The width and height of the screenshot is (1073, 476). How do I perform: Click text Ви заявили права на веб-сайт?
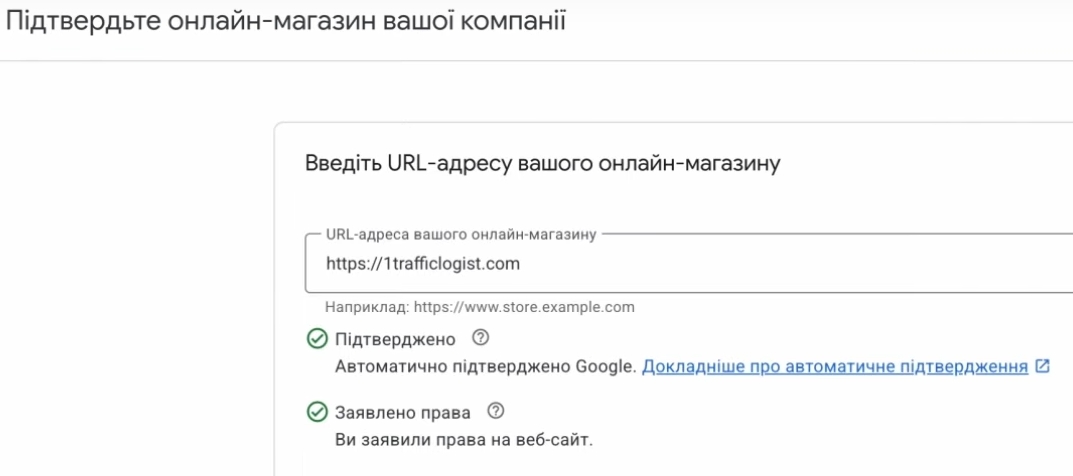pyautogui.click(x=463, y=439)
